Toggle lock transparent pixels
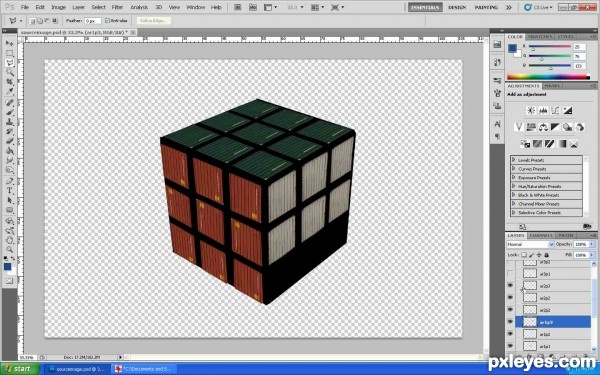The width and height of the screenshot is (600, 375). pyautogui.click(x=524, y=255)
